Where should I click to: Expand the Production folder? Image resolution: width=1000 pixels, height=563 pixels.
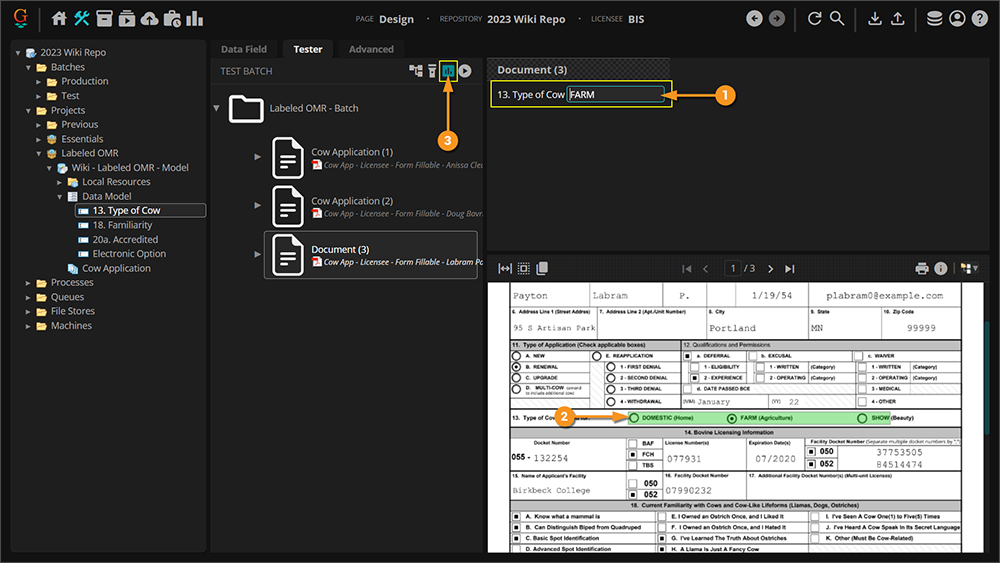coord(38,82)
